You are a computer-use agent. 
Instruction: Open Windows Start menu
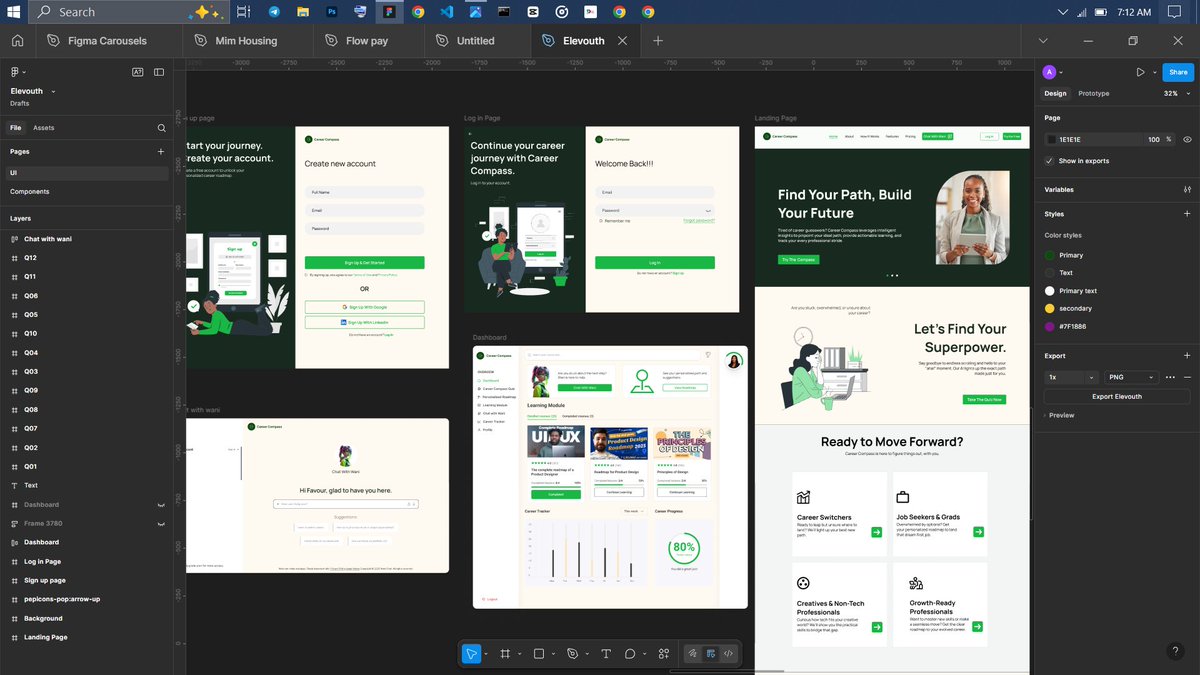click(x=14, y=12)
